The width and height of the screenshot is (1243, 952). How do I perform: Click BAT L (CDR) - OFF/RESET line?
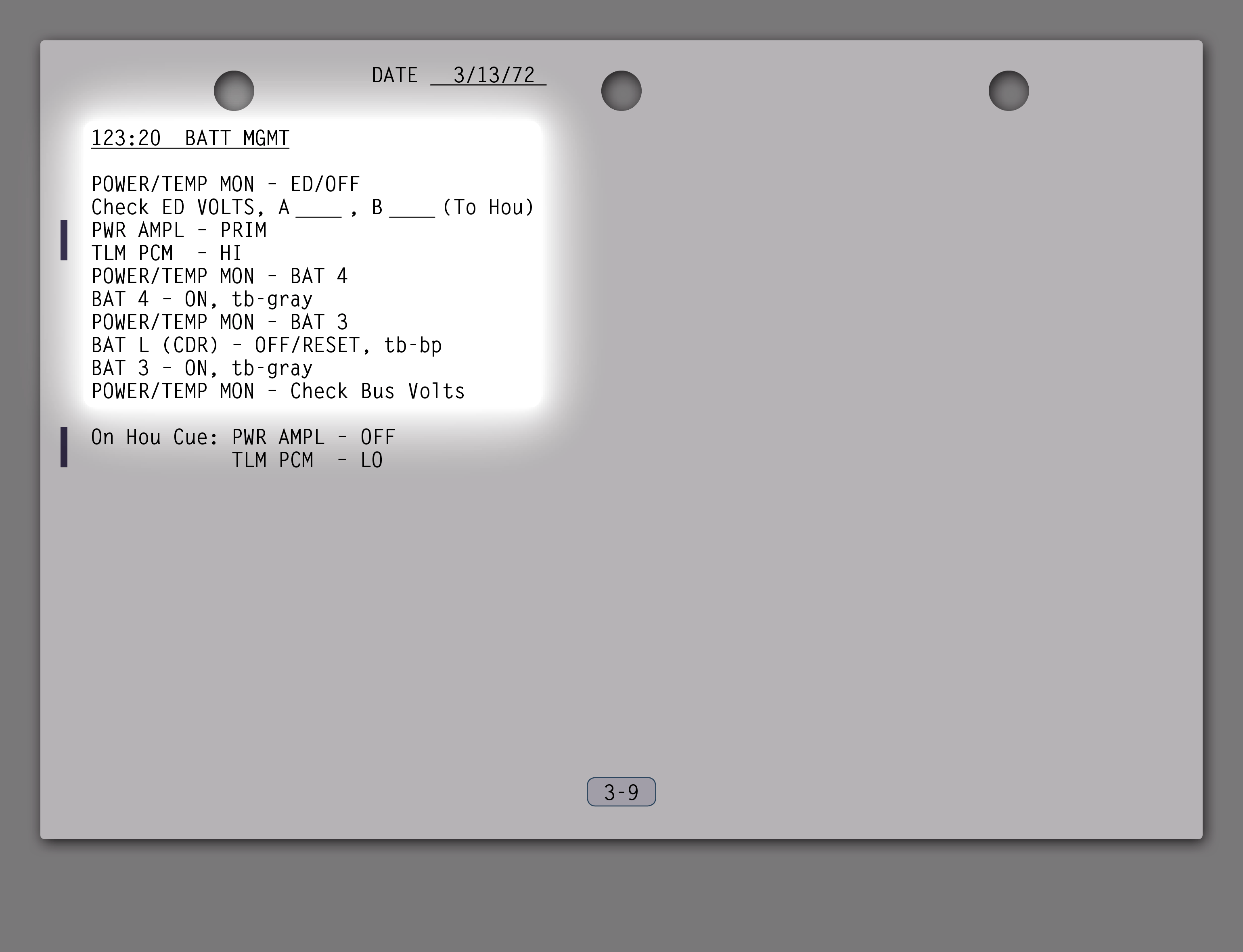[266, 345]
